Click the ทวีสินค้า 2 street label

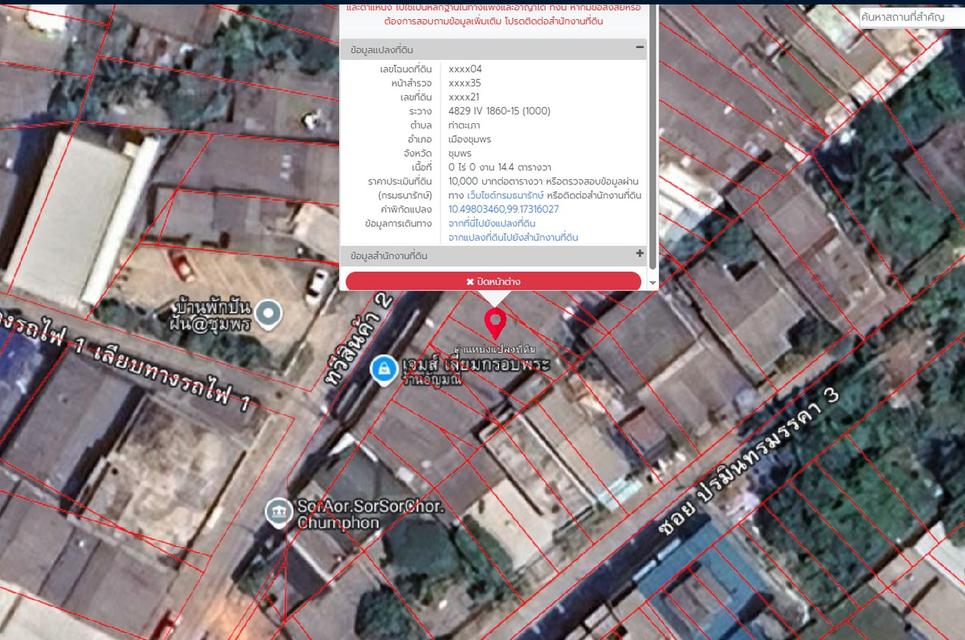coord(359,339)
